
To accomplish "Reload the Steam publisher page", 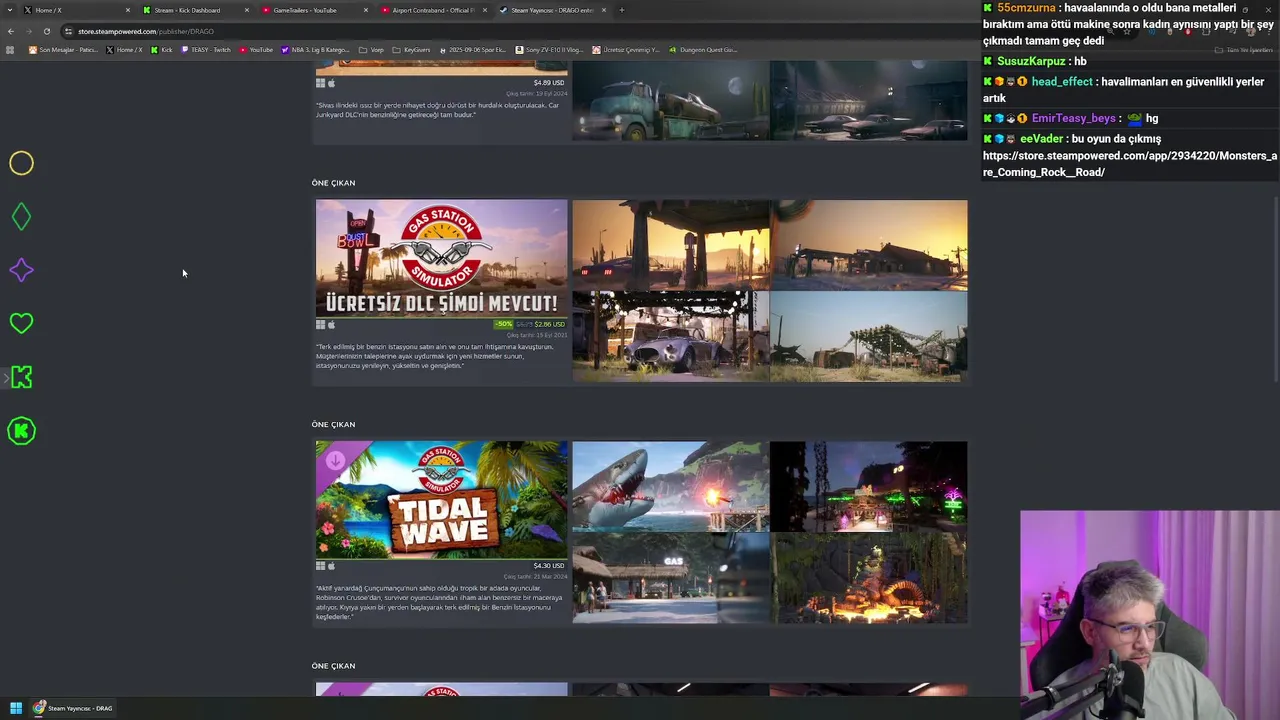I will pos(46,31).
